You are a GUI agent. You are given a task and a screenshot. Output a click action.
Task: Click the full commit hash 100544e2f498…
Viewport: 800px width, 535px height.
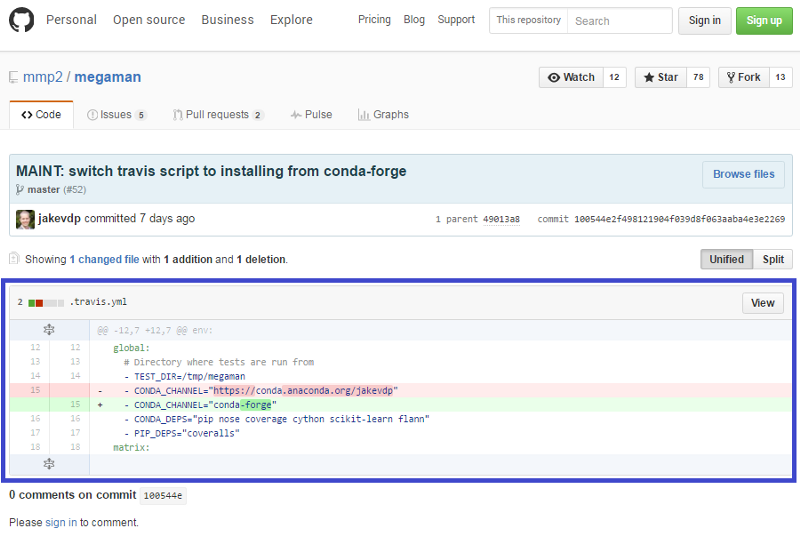(x=680, y=219)
